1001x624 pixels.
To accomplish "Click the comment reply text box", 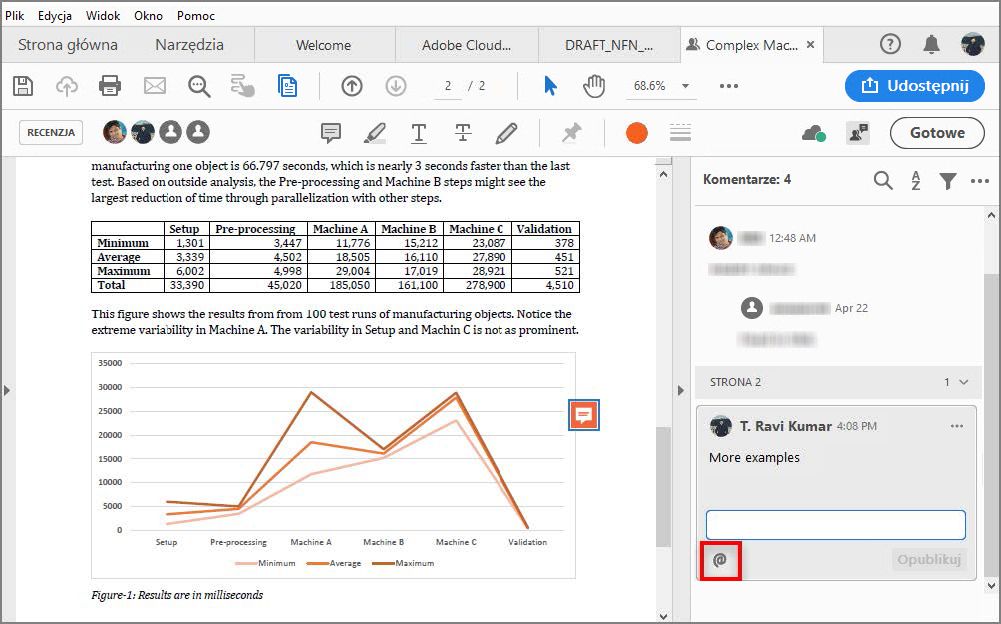I will 836,524.
